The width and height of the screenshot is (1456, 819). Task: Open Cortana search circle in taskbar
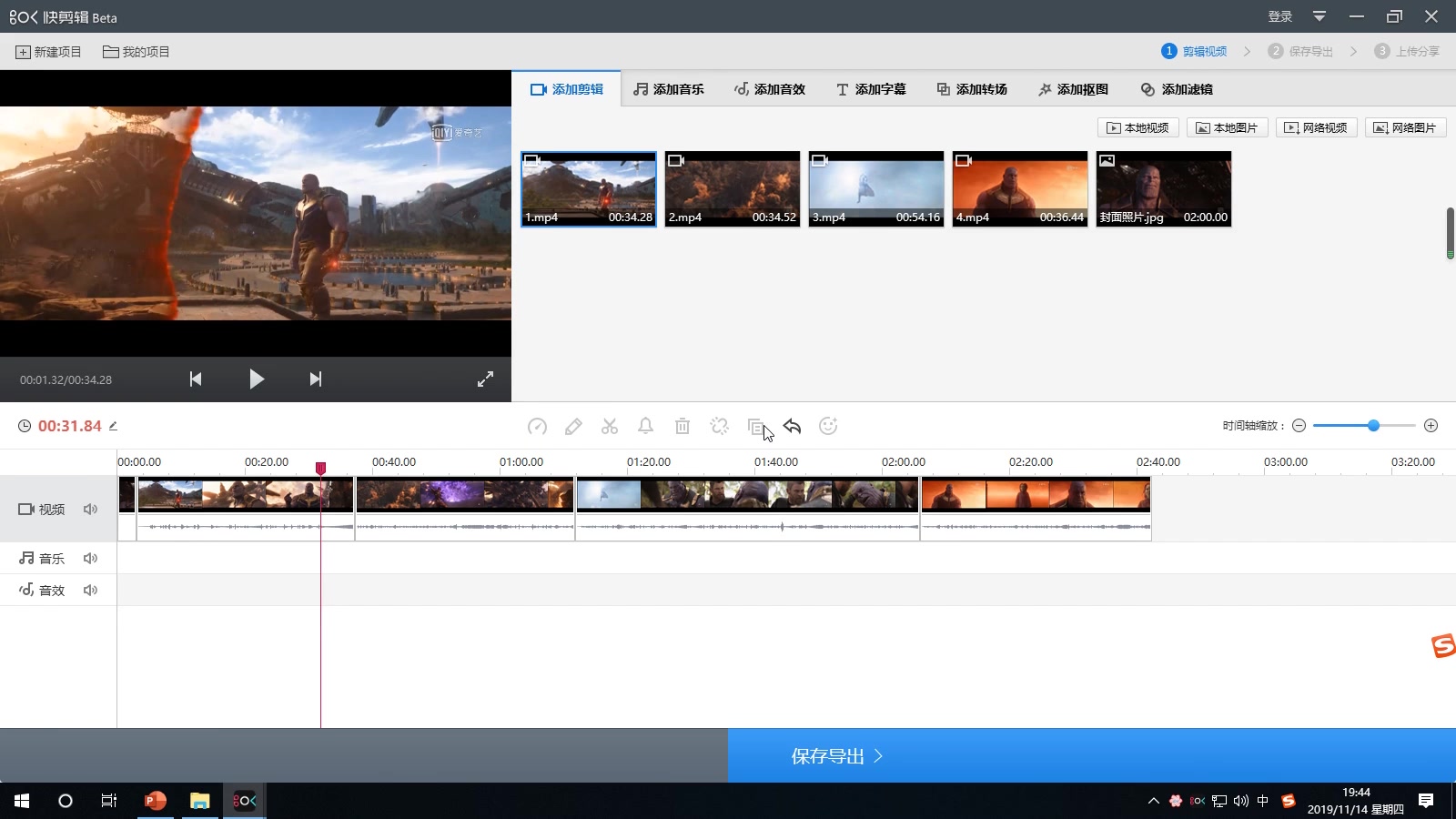point(66,801)
